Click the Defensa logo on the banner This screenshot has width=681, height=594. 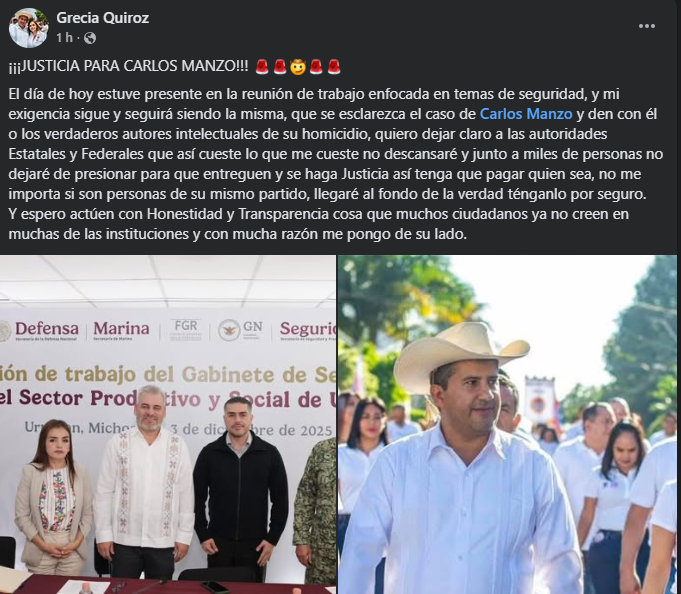[40, 330]
